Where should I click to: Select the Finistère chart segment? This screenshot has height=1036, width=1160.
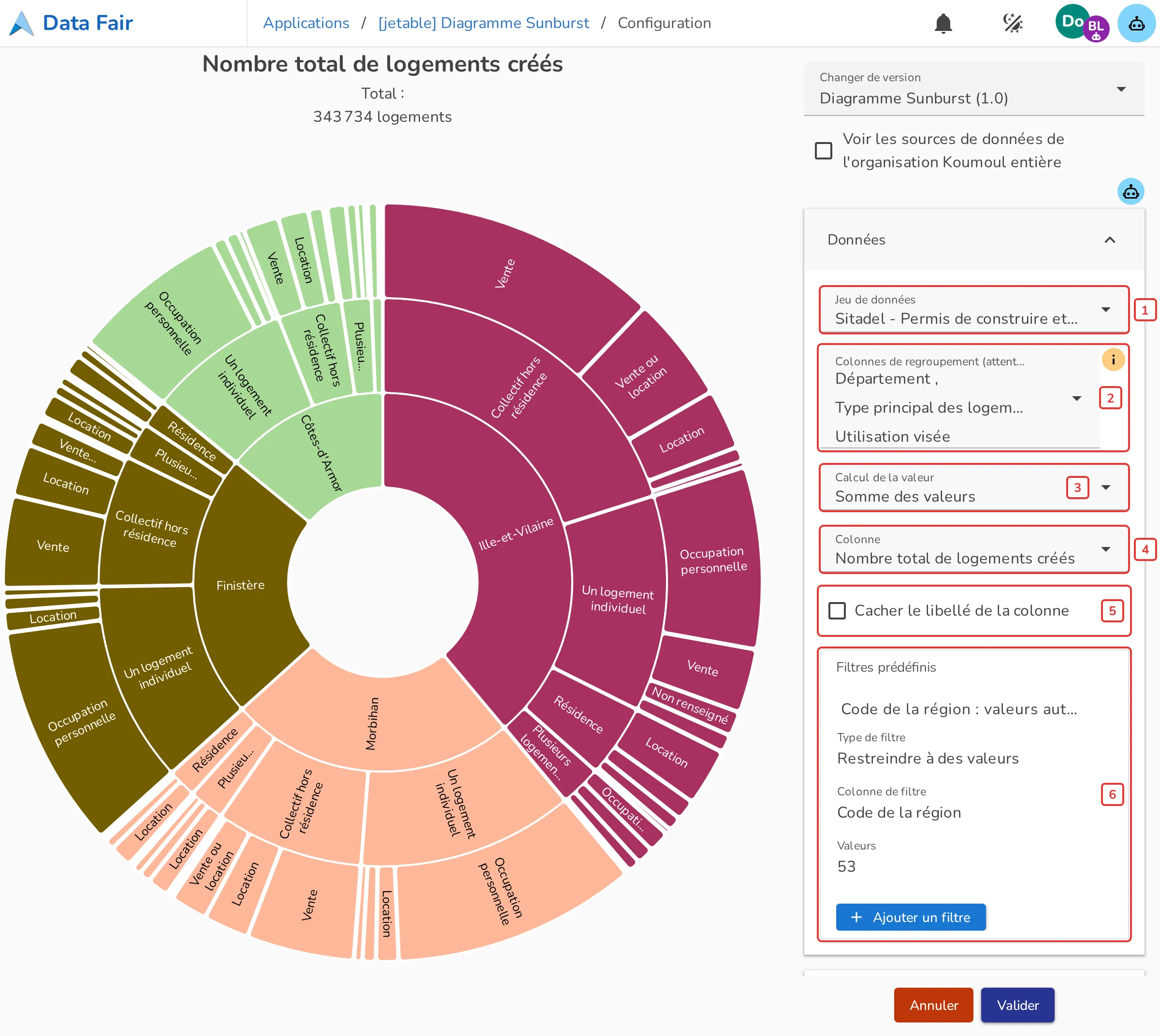tap(240, 585)
